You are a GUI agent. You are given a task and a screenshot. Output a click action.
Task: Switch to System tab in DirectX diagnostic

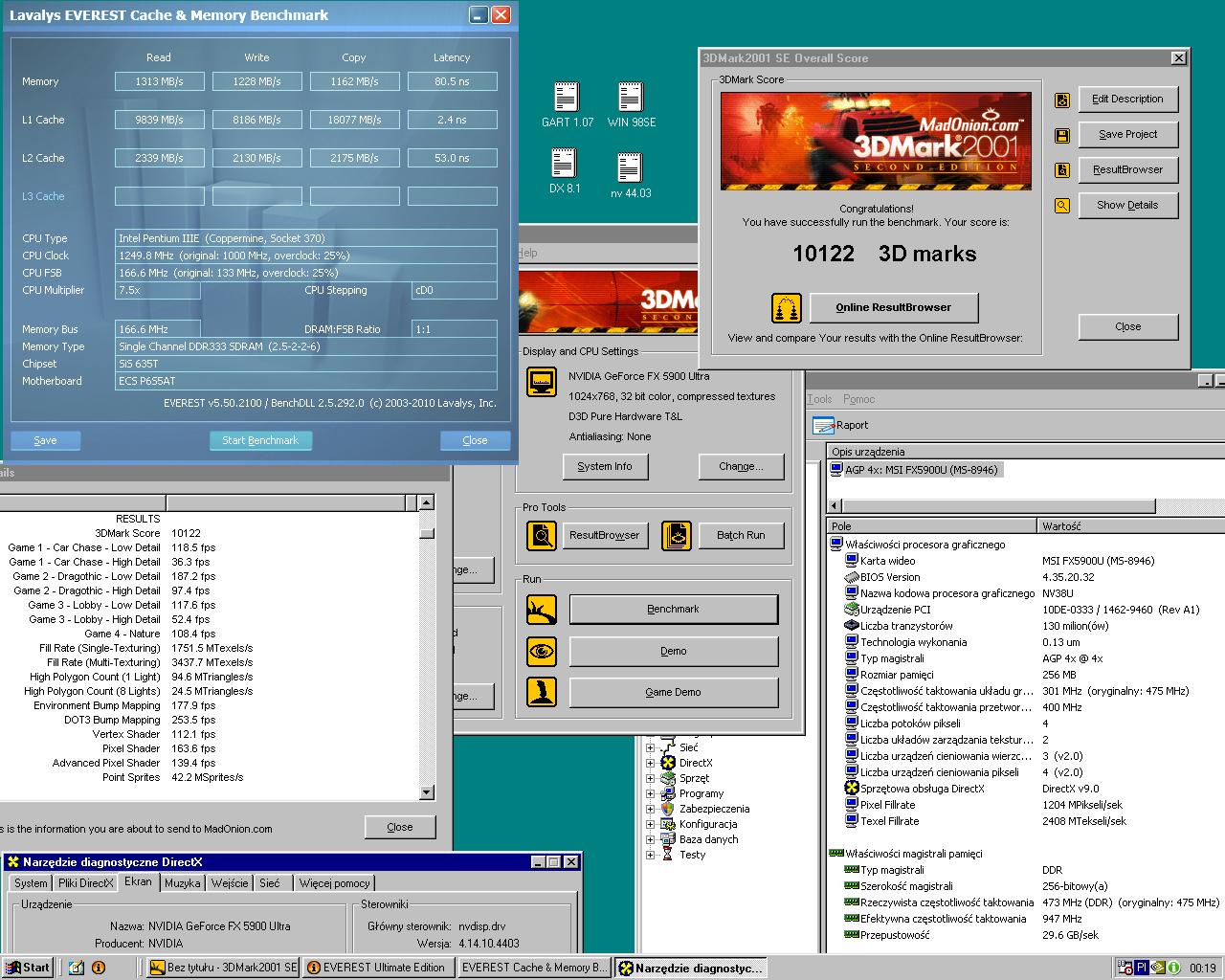click(31, 883)
